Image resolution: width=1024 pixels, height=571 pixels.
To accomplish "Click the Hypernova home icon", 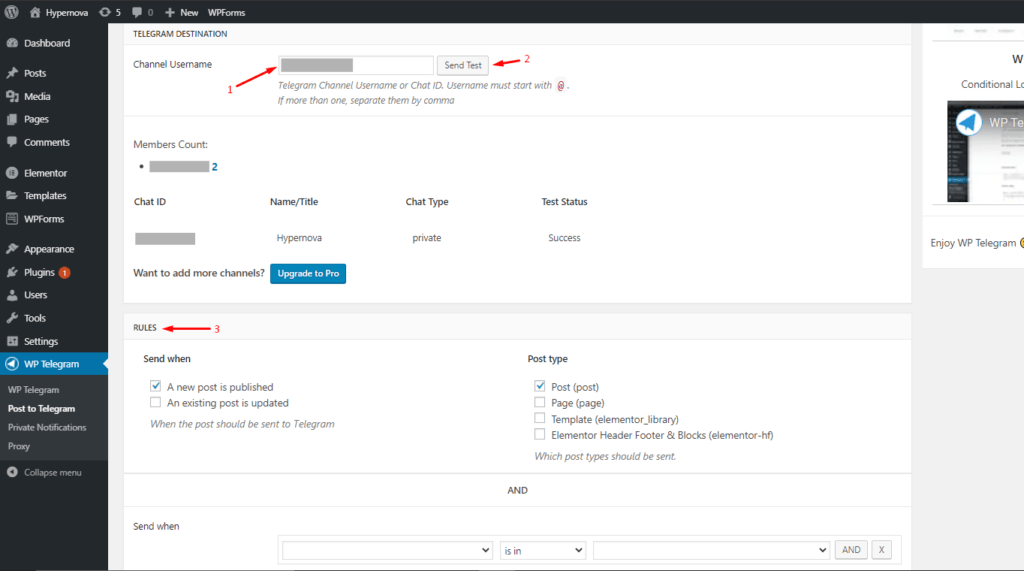I will 36,12.
